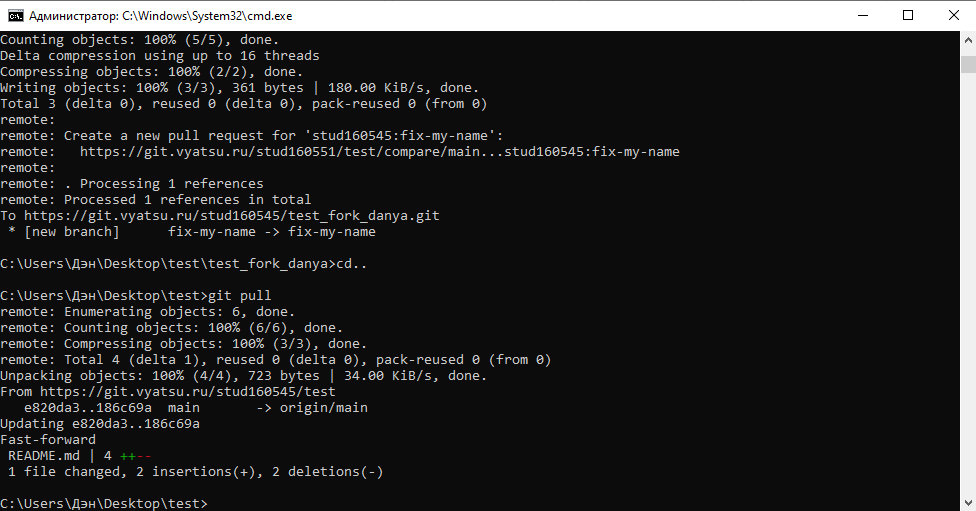This screenshot has width=976, height=511.
Task: Minimize the cmd.exe window
Action: [861, 15]
